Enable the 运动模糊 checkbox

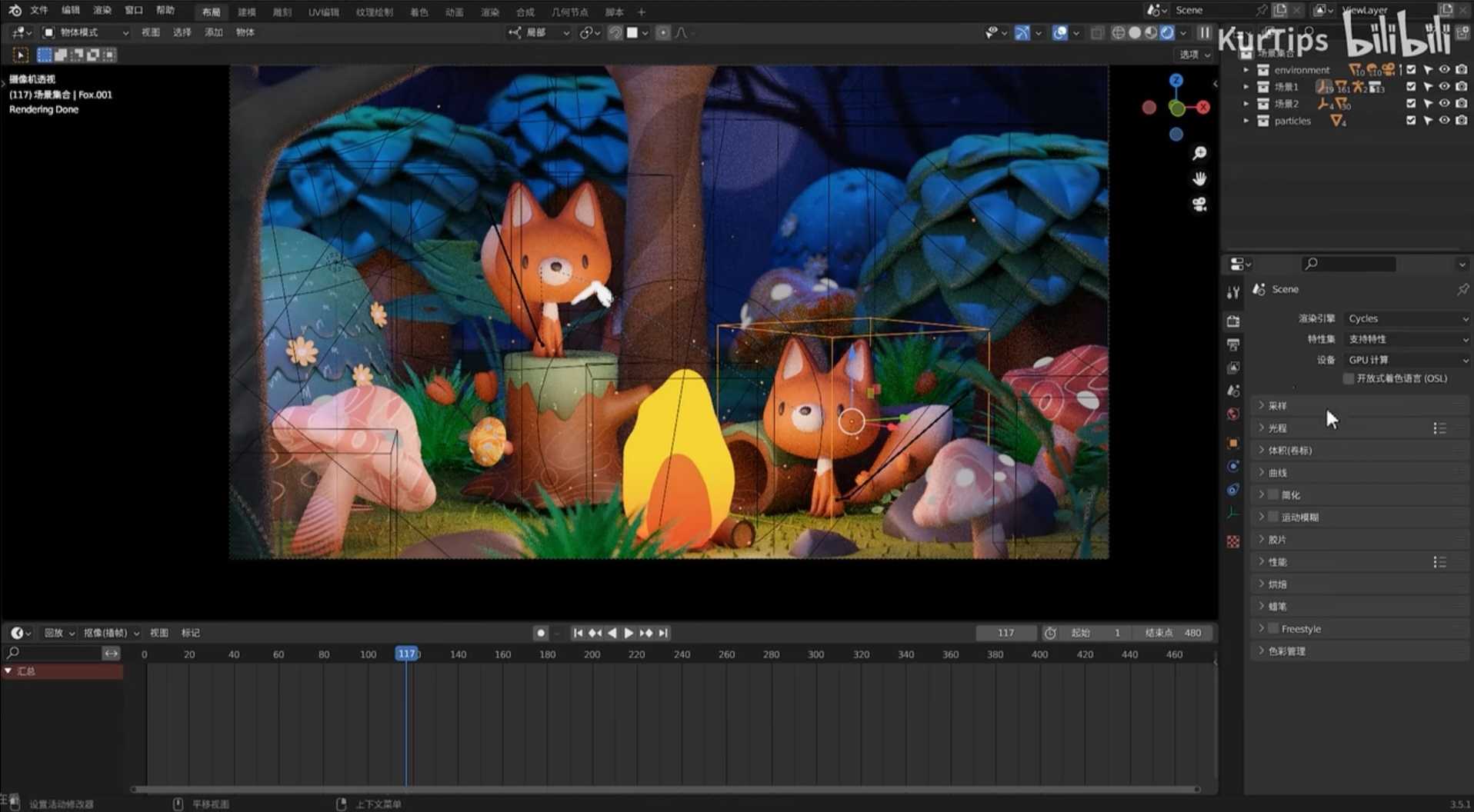(x=1273, y=517)
